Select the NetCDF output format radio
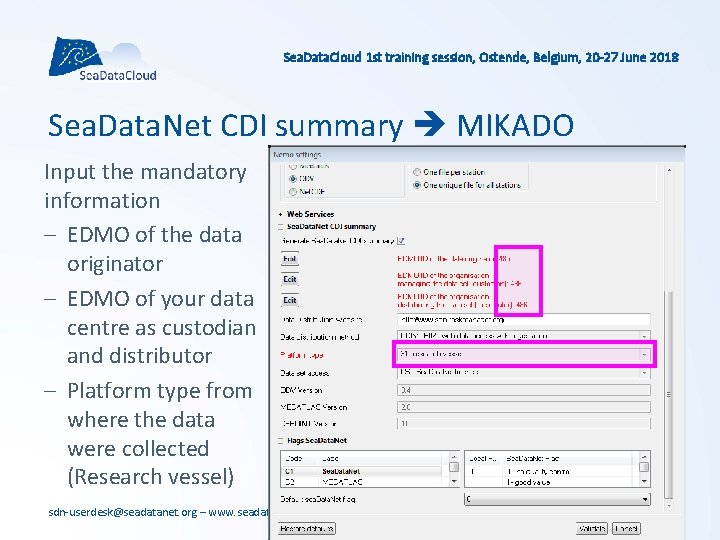 (x=292, y=191)
